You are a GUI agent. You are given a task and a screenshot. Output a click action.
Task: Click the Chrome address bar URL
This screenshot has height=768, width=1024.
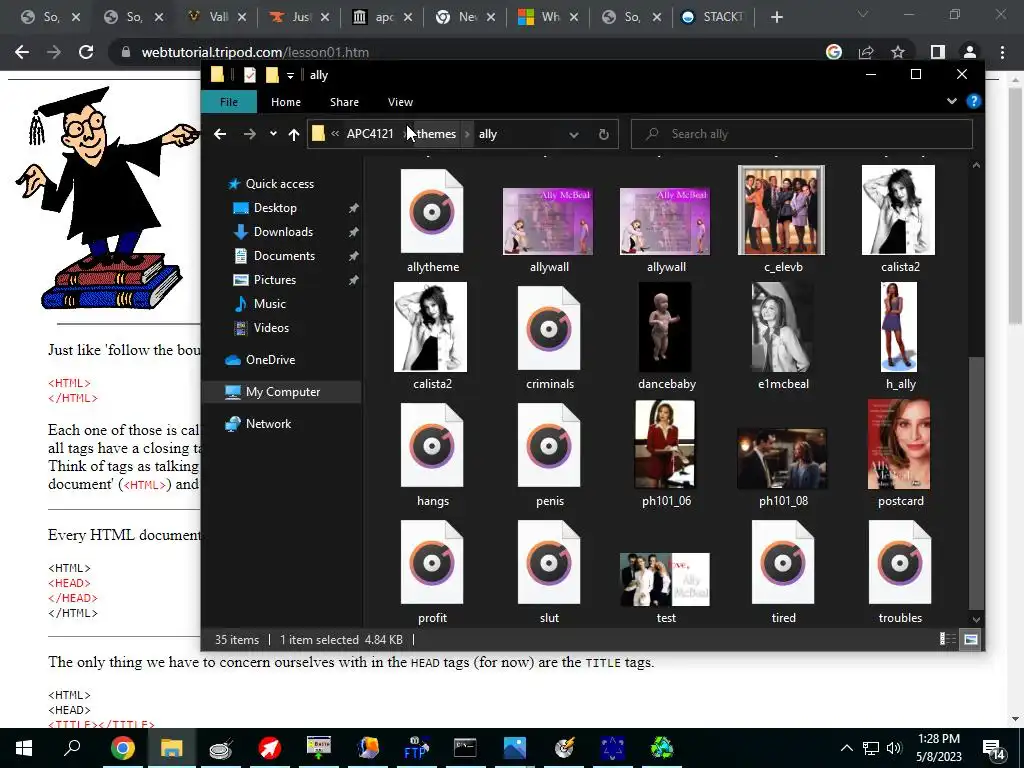click(255, 52)
